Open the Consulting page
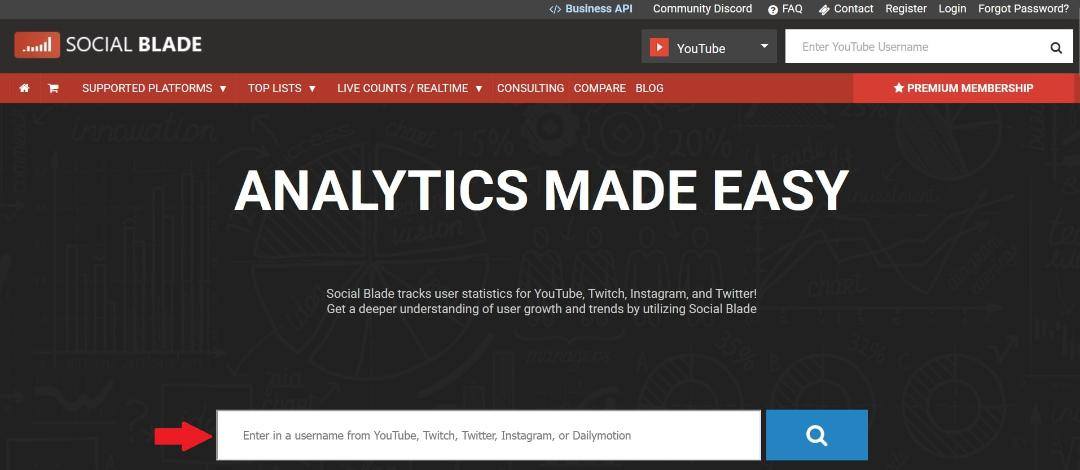The width and height of the screenshot is (1080, 470). pyautogui.click(x=530, y=88)
